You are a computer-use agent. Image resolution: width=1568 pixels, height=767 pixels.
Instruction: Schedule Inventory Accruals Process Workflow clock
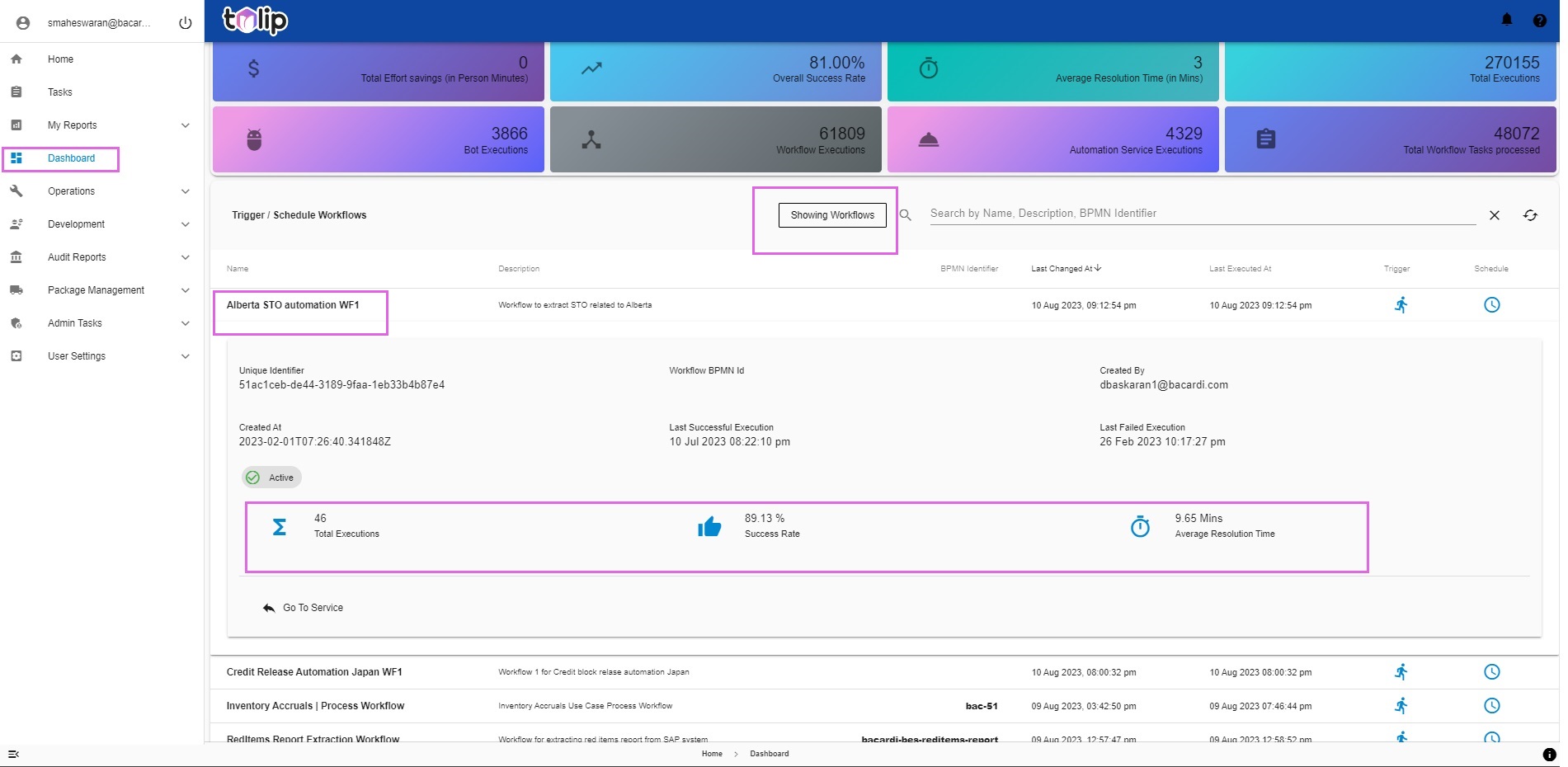pos(1492,706)
